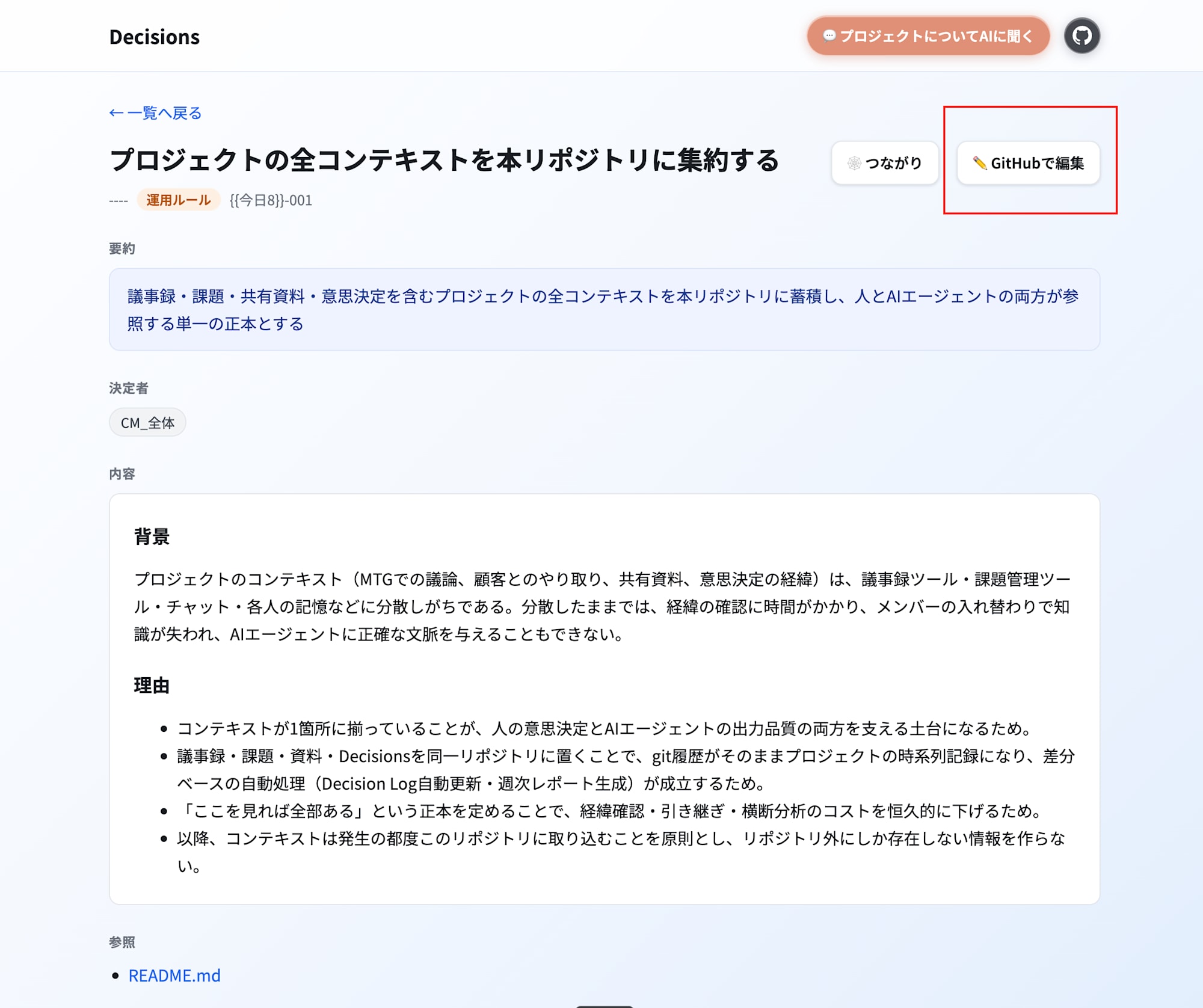Click the CM_全体 decider chip
This screenshot has height=1008, width=1203.
(x=147, y=423)
